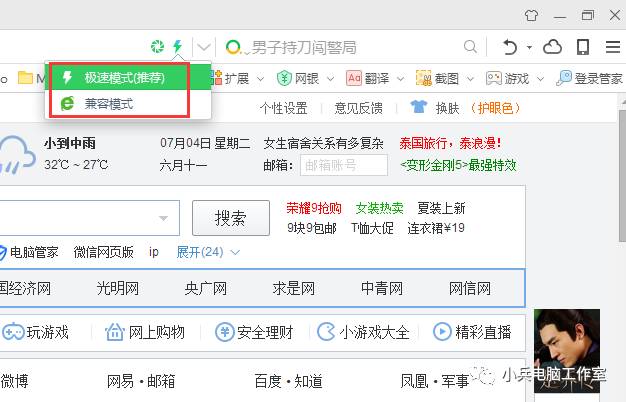Image resolution: width=626 pixels, height=402 pixels.
Task: Expand the 游戏 dropdown arrow
Action: pos(540,79)
